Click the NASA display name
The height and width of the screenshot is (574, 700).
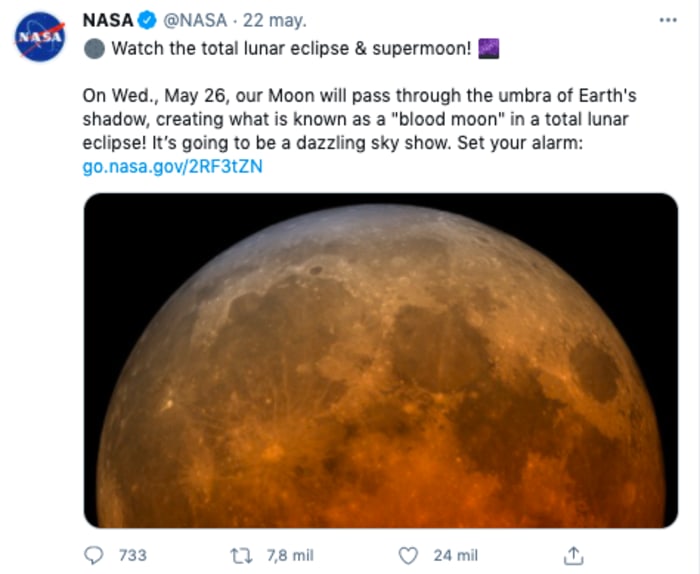click(107, 19)
